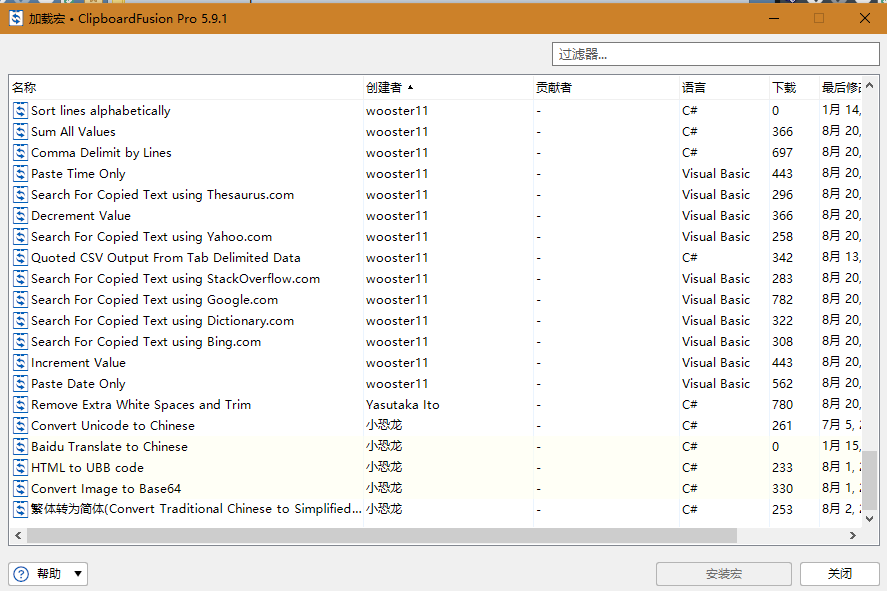The height and width of the screenshot is (591, 887).
Task: Select the HTML to UBB code icon
Action: 20,468
